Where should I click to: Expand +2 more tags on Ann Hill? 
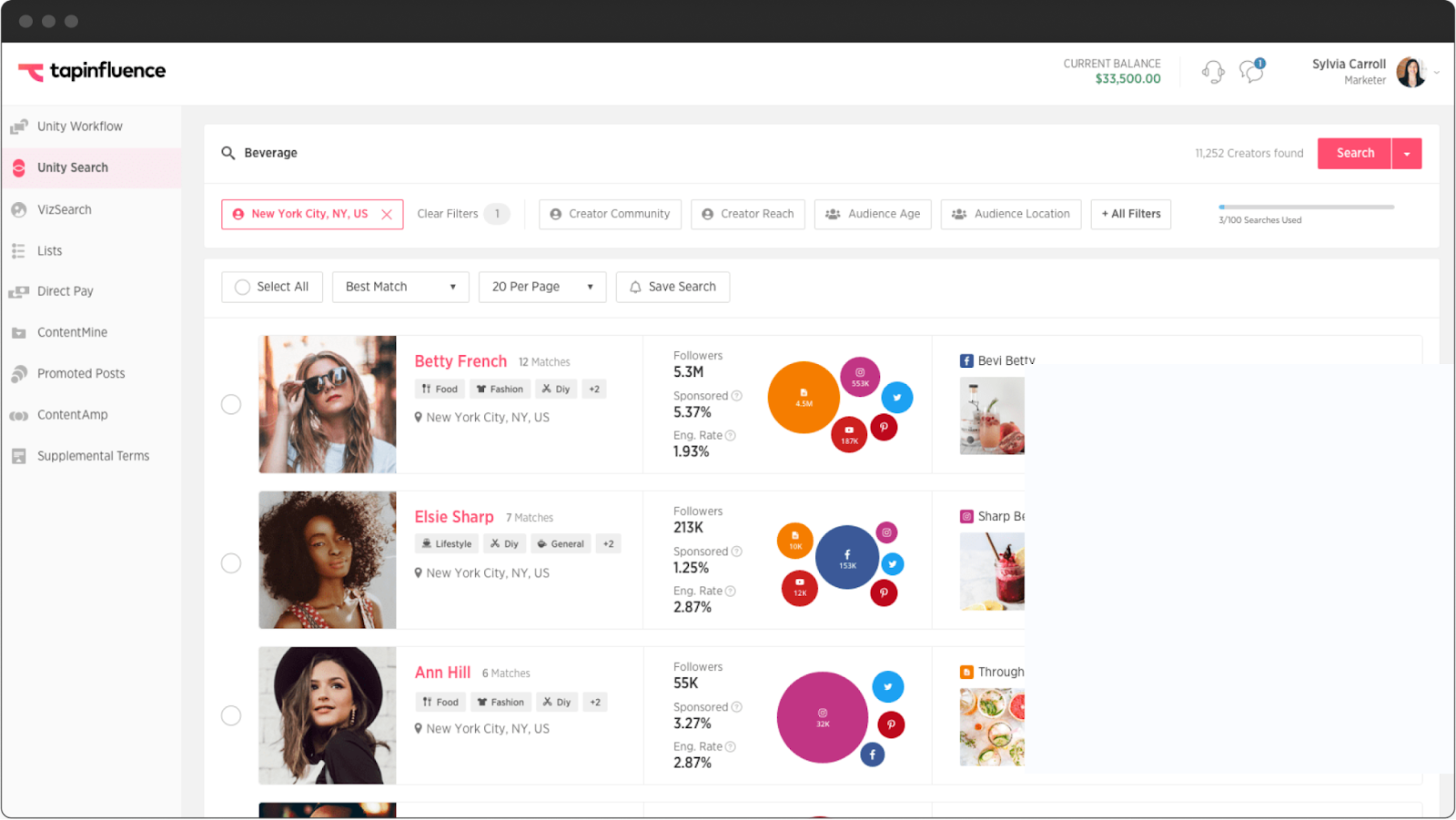pyautogui.click(x=594, y=702)
